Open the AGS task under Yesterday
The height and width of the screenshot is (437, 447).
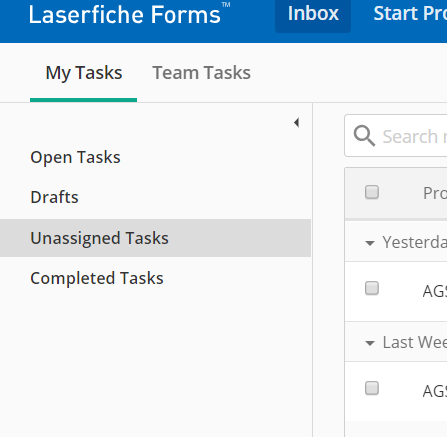(434, 291)
